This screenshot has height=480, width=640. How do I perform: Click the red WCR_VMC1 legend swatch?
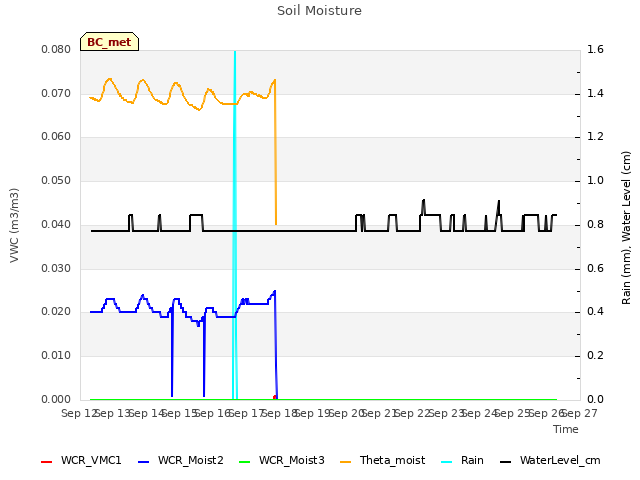(47, 462)
